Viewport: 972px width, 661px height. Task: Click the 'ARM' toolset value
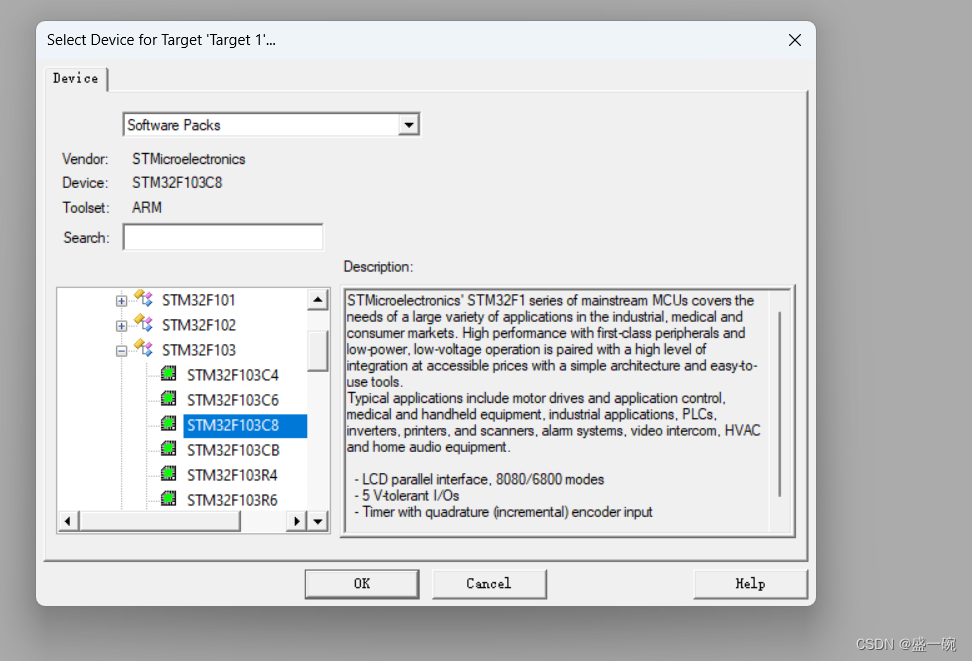point(147,208)
